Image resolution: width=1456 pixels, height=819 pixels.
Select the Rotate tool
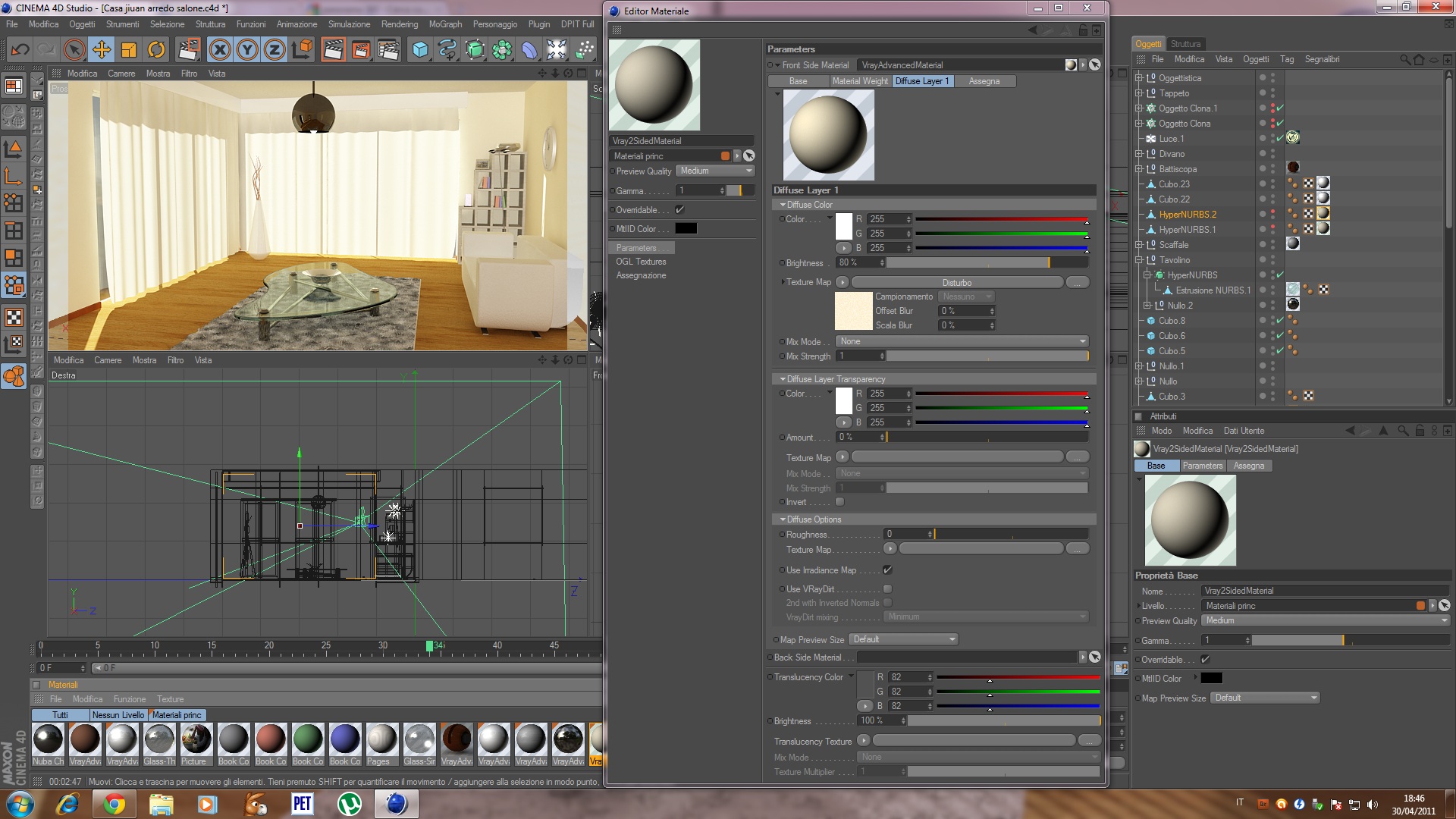click(x=156, y=50)
